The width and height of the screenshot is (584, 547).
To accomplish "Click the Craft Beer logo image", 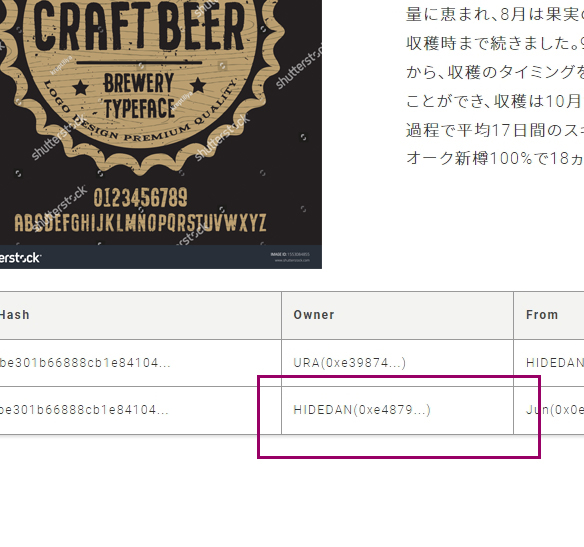I will coord(161,134).
